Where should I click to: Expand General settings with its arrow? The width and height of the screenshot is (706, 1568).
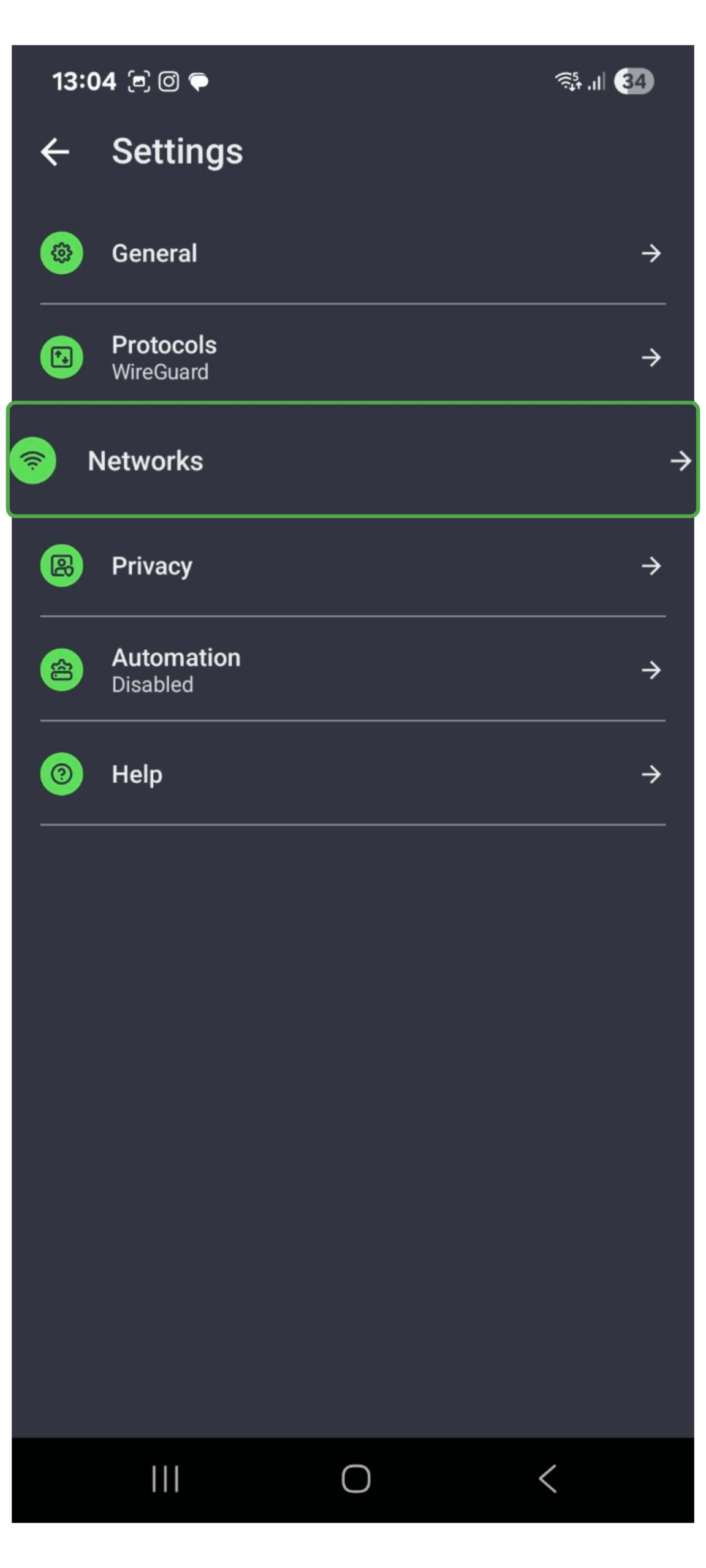(651, 252)
